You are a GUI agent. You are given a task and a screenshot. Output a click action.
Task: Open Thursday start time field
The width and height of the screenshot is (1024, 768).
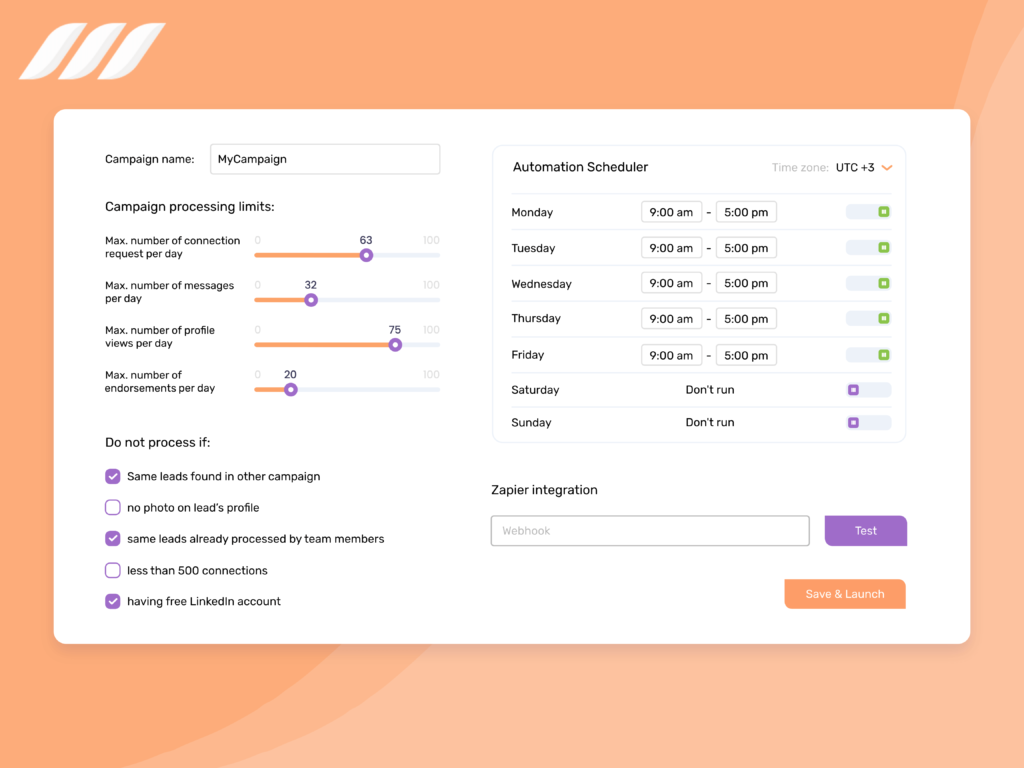tap(671, 319)
